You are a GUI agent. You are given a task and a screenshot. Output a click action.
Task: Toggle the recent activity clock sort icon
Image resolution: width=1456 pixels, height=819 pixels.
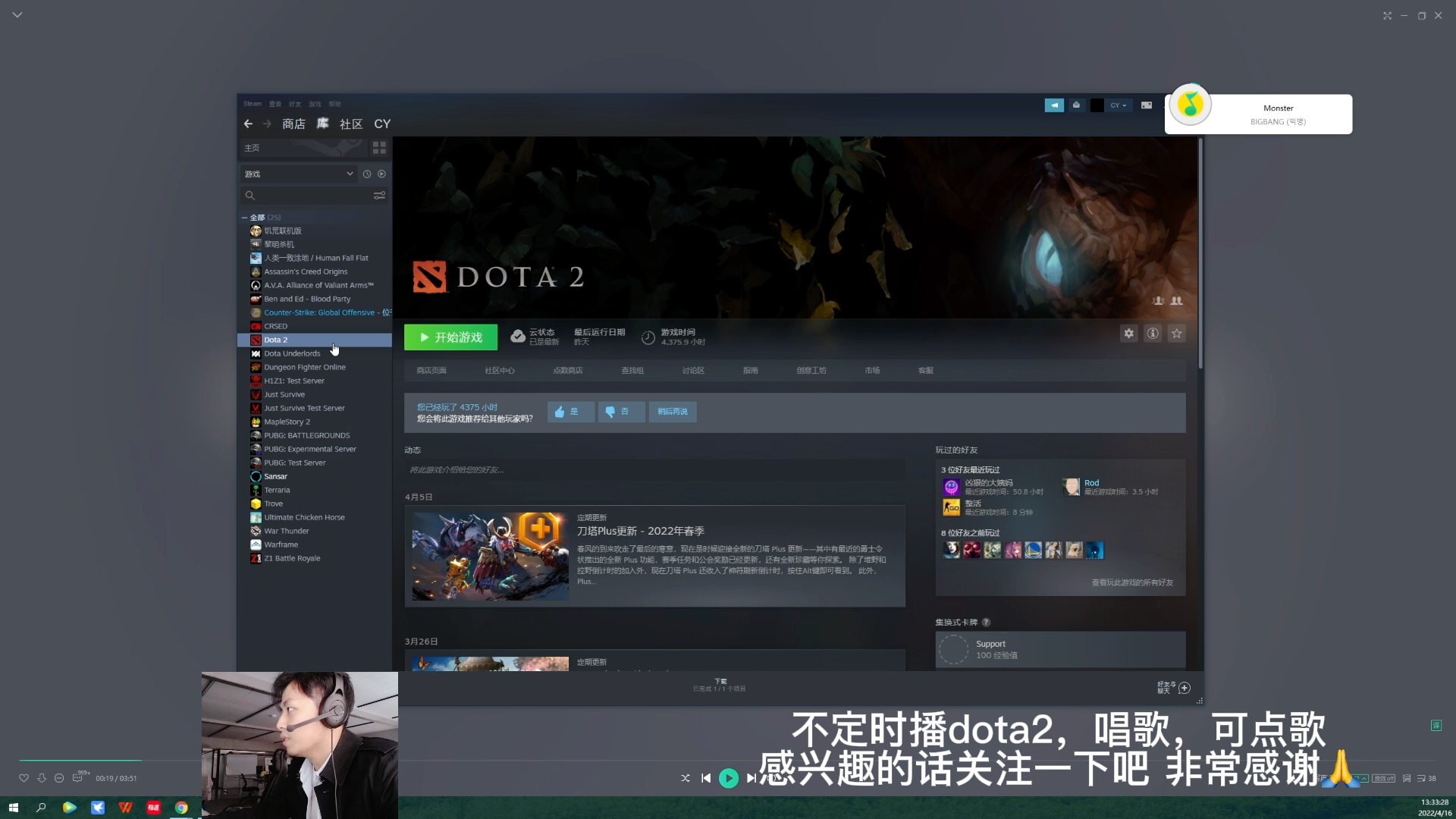[367, 174]
